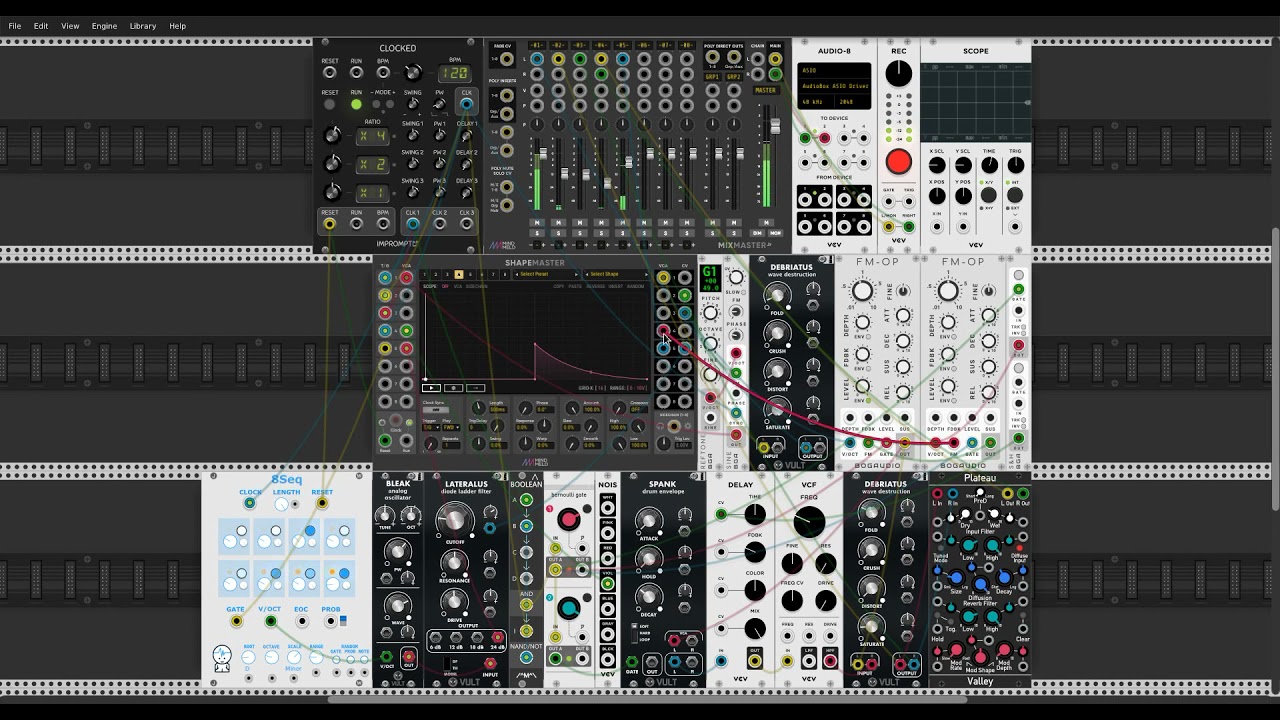Open the Audio-8 2048 block size selector
Screen dimensions: 1280x720
coord(852,102)
